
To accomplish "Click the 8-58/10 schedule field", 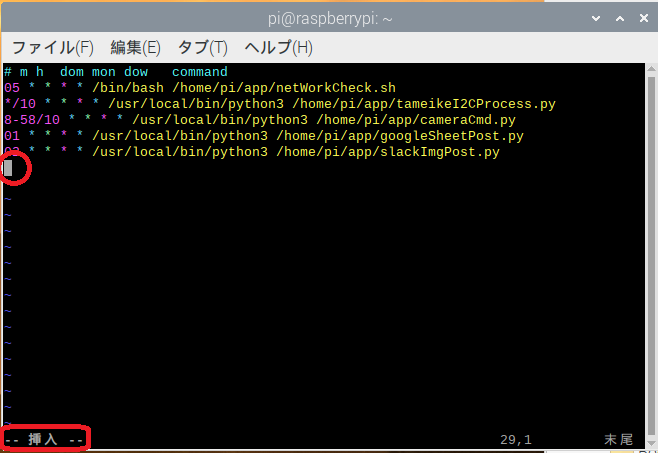I will click(32, 120).
